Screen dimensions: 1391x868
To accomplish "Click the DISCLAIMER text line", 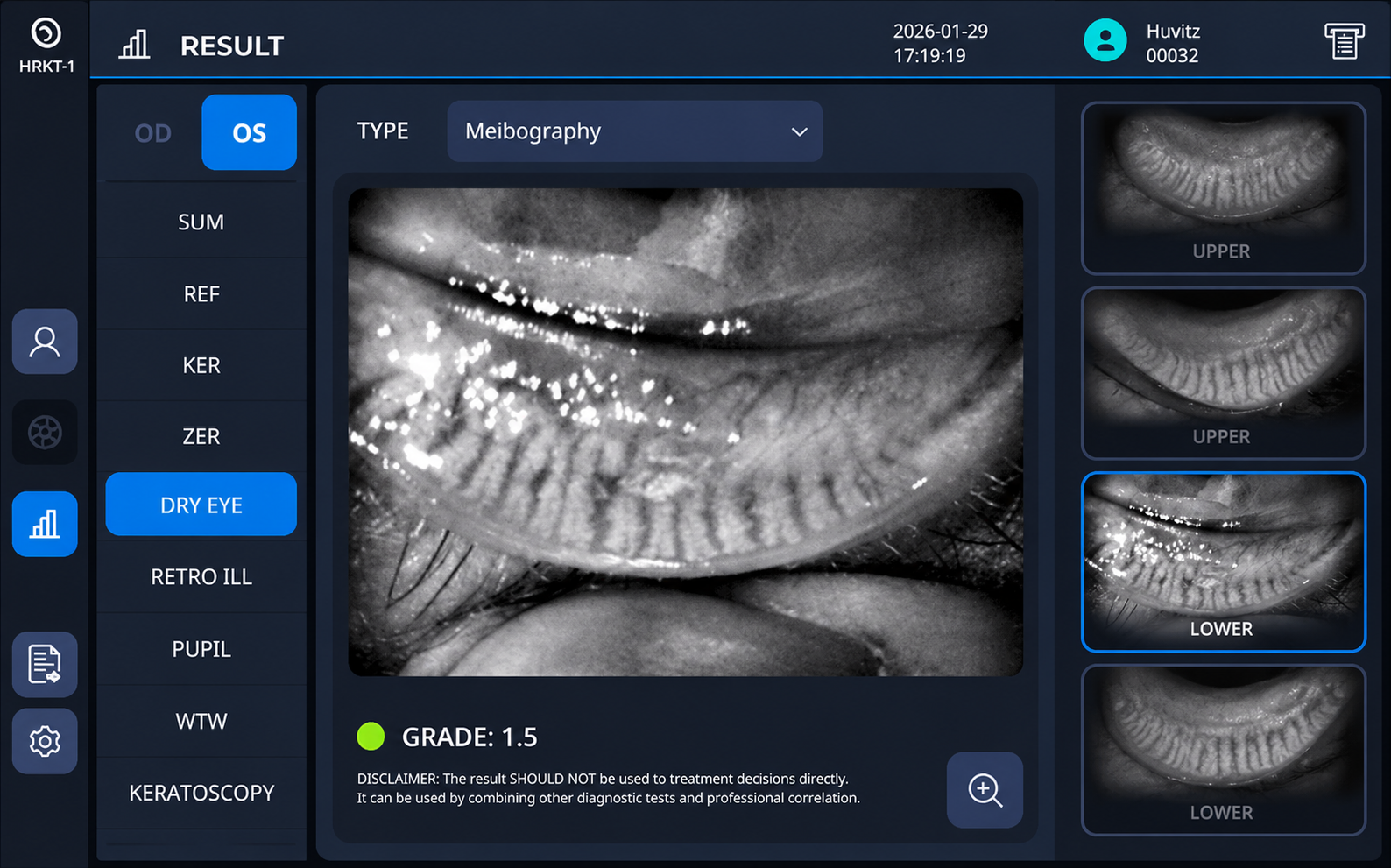I will click(x=603, y=779).
